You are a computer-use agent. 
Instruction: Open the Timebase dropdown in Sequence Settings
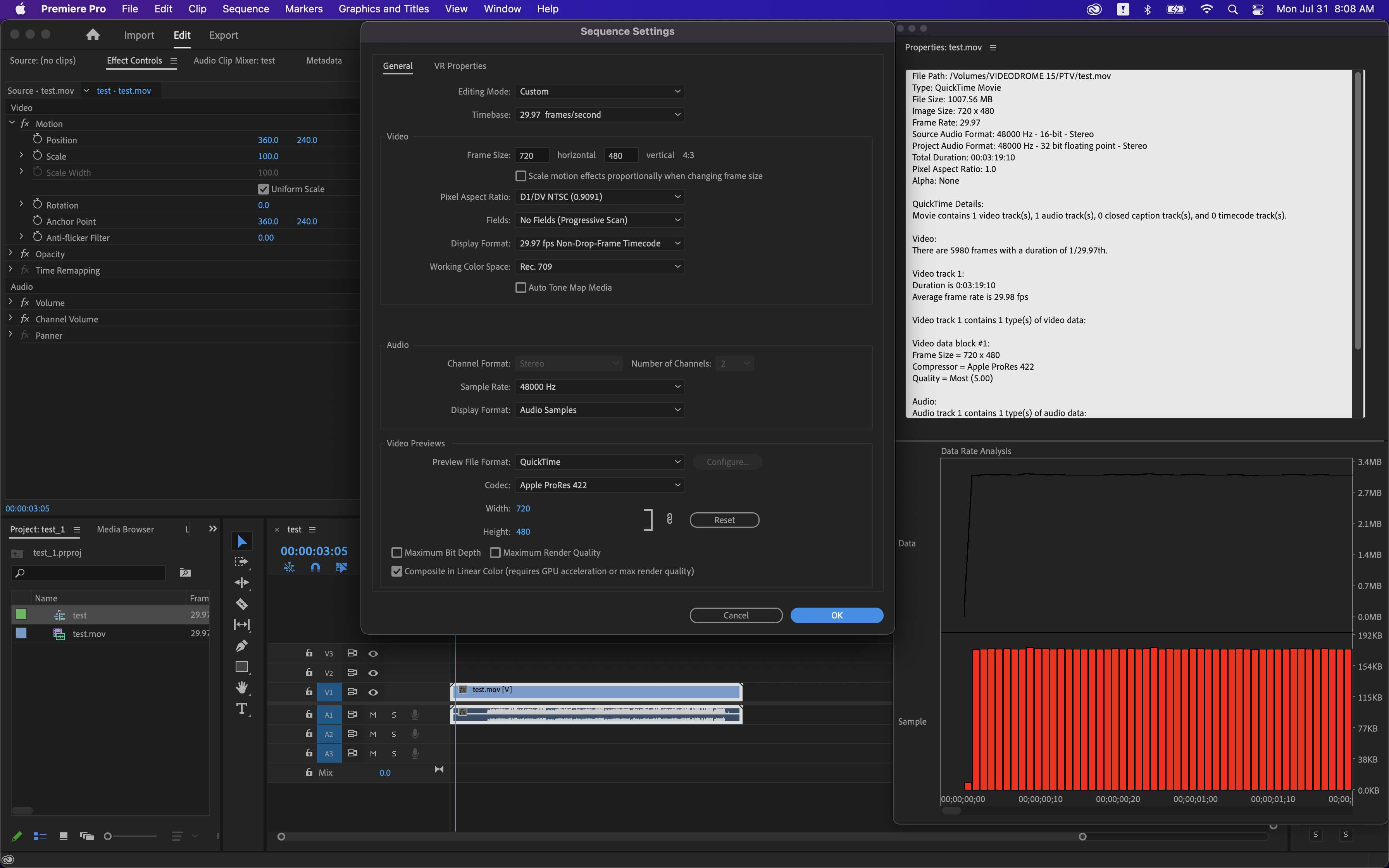tap(599, 114)
